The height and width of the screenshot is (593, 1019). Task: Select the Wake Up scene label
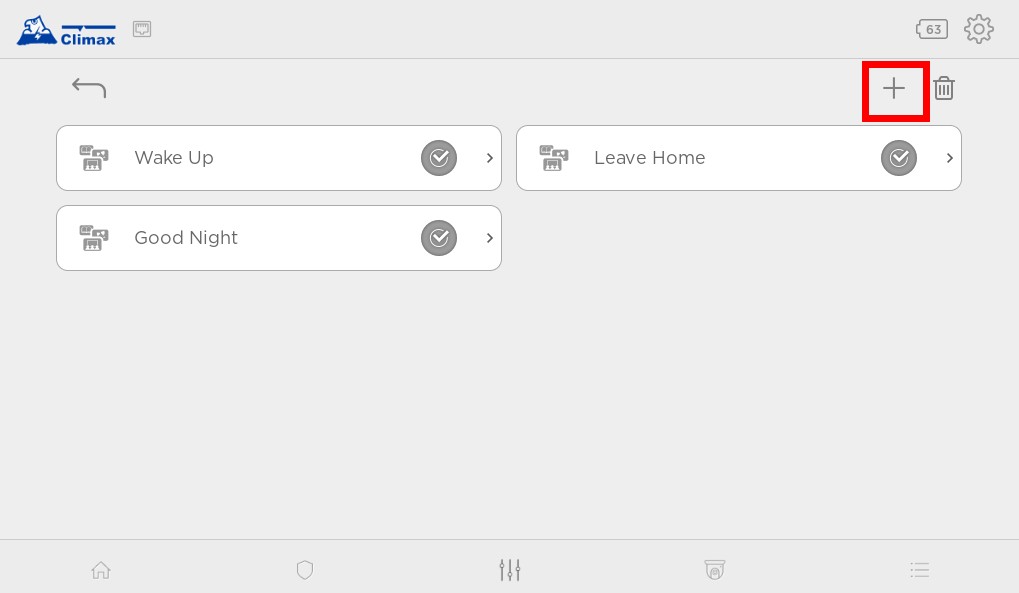pyautogui.click(x=174, y=158)
